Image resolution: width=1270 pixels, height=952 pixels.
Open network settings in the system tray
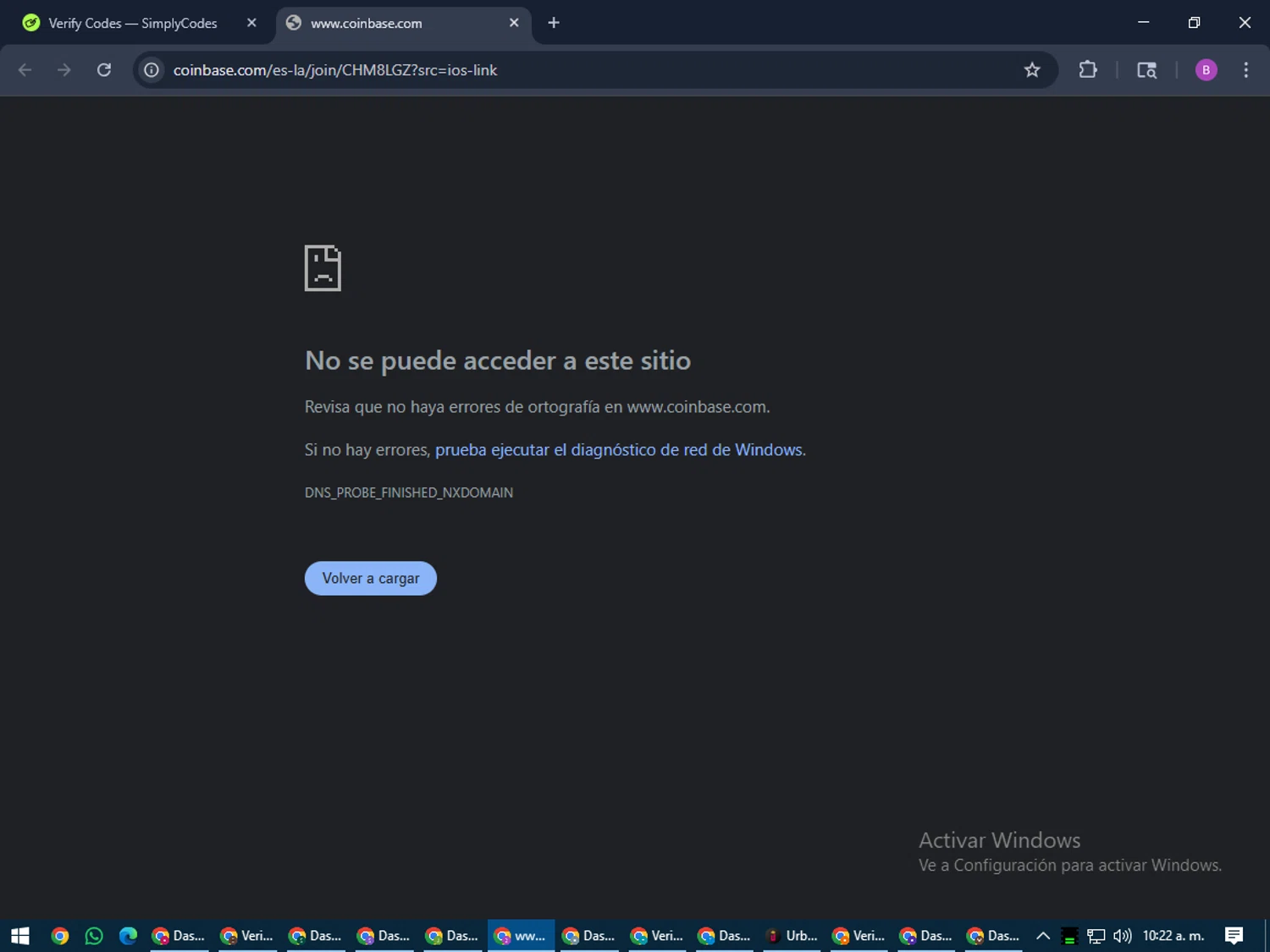tap(1096, 936)
